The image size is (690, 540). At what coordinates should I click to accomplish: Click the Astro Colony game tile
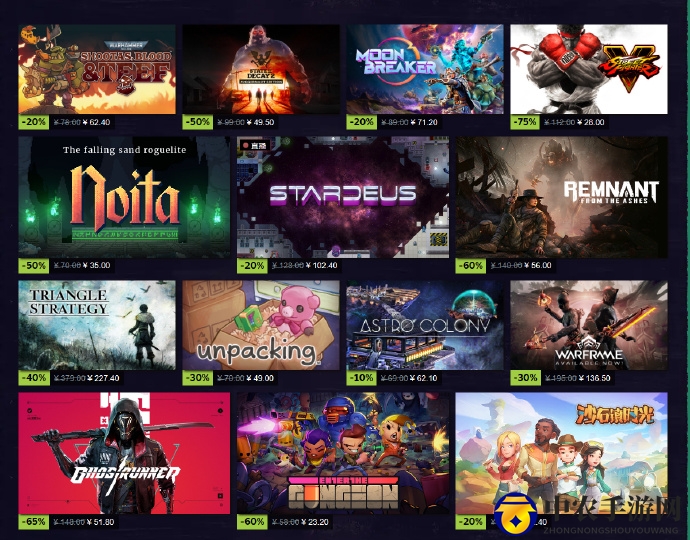[425, 325]
